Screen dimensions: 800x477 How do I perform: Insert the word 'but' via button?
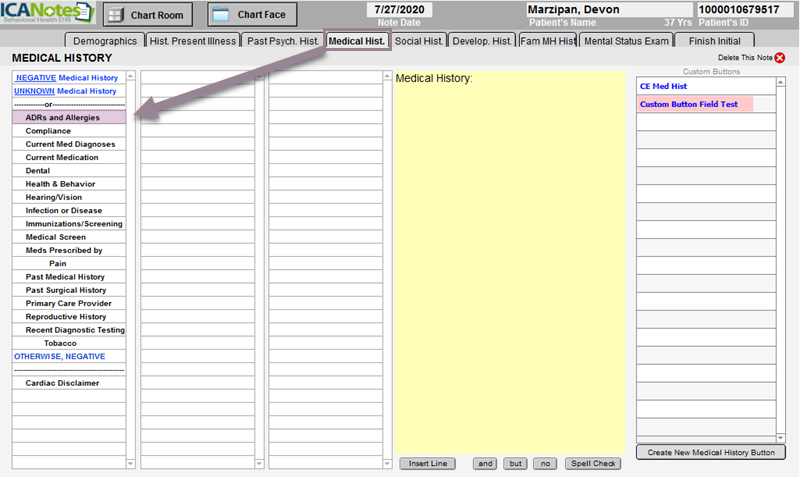pyautogui.click(x=515, y=463)
